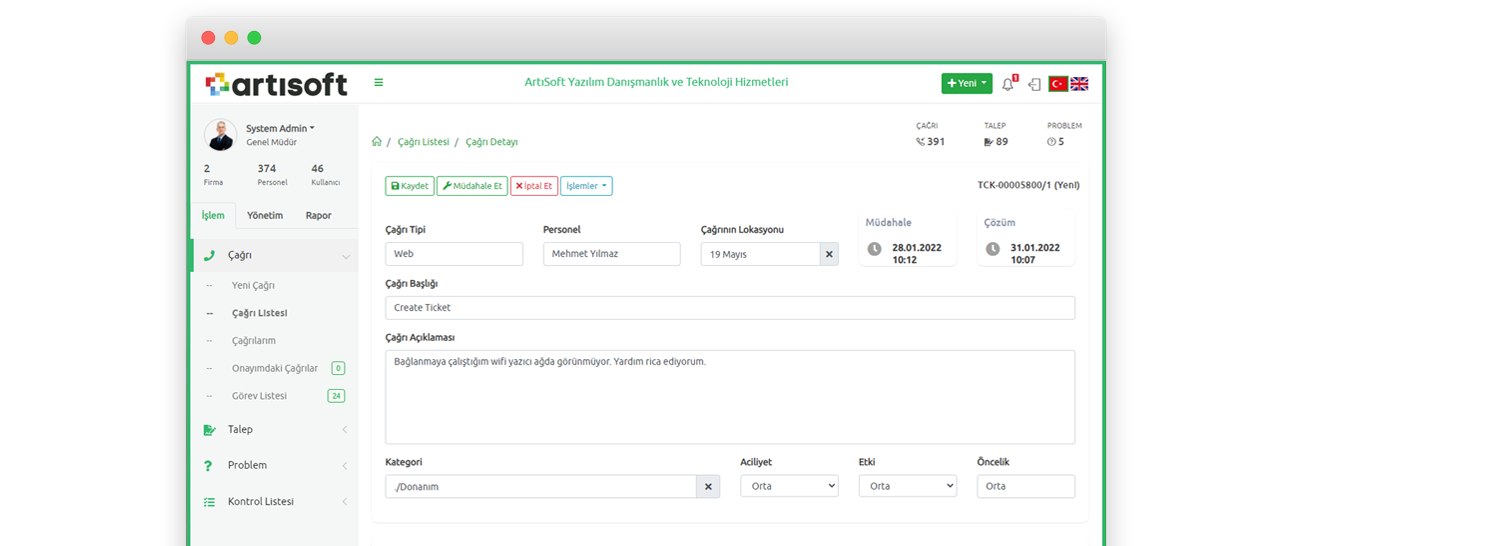Open the Etki dropdown

[x=907, y=486]
